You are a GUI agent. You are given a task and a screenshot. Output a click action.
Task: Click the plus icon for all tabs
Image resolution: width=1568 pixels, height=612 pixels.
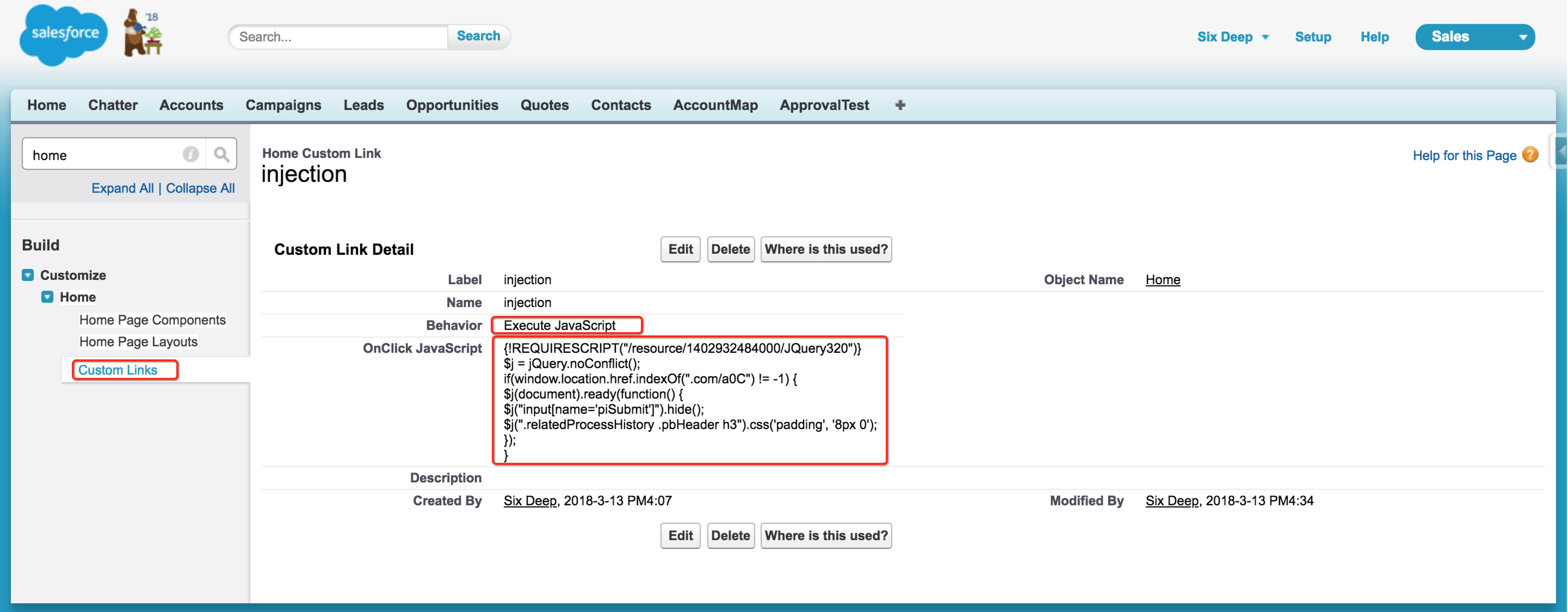tap(900, 105)
